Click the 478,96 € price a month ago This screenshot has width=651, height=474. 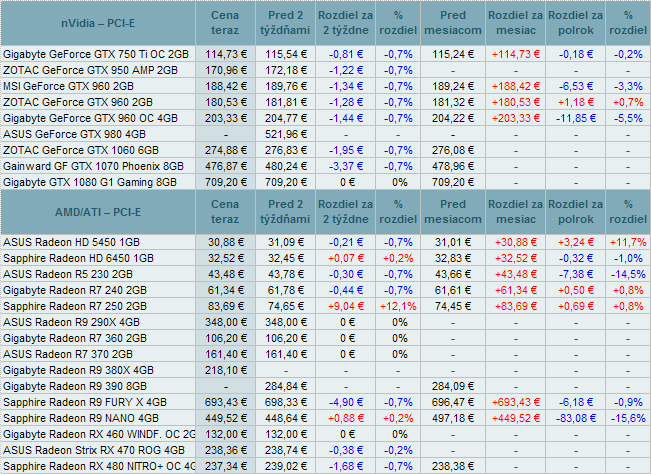pos(453,166)
